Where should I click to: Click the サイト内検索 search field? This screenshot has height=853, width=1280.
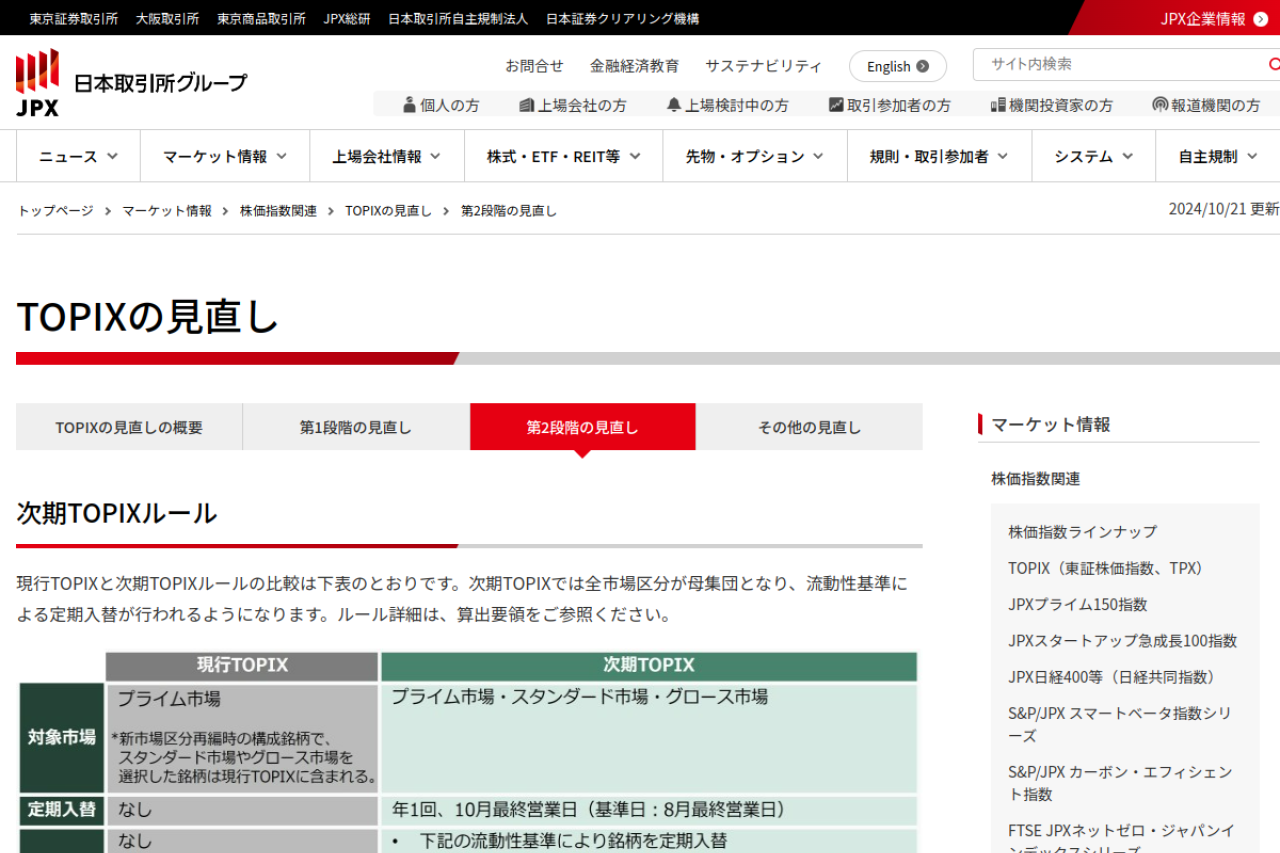(1118, 64)
